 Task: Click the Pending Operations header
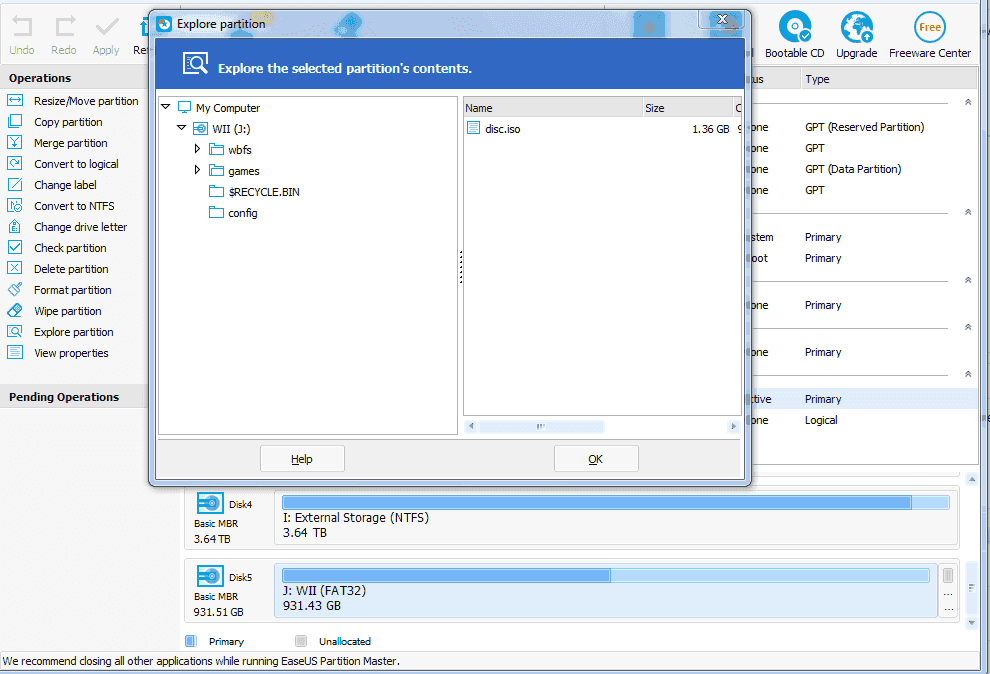[x=73, y=397]
